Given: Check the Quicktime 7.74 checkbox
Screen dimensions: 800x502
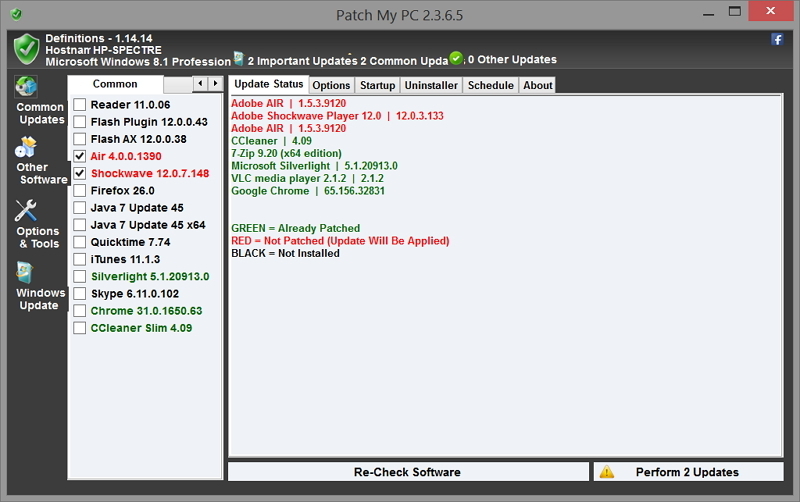Looking at the screenshot, I should point(80,242).
